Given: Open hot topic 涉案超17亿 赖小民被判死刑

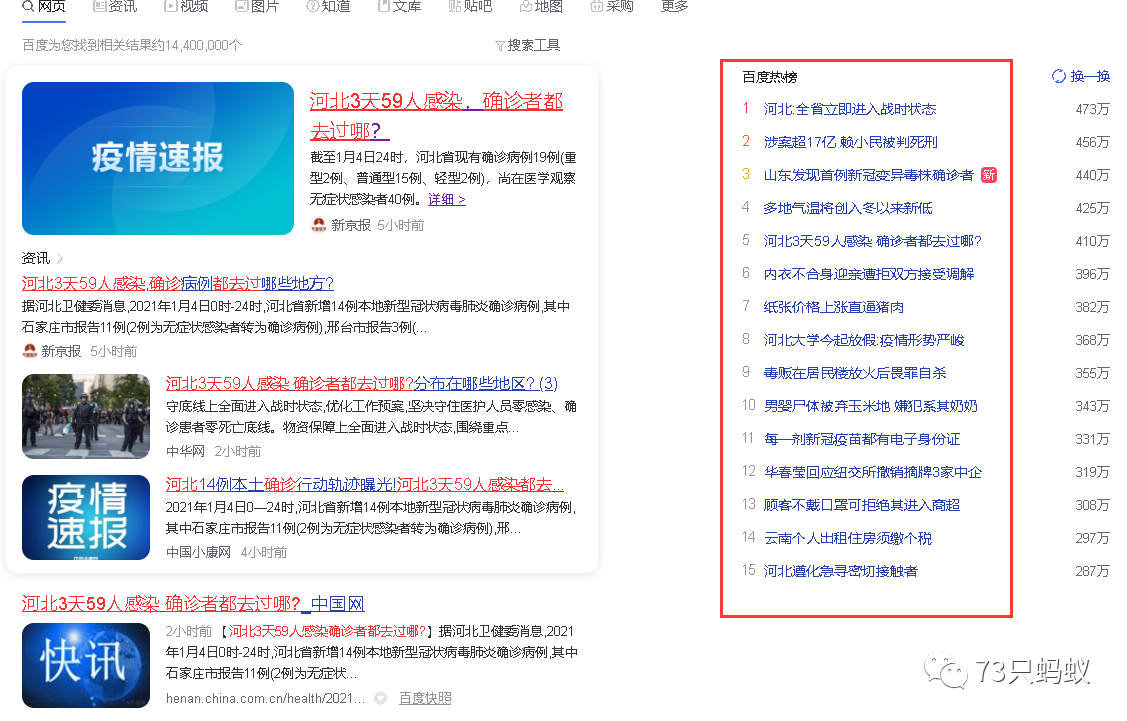Looking at the screenshot, I should [x=850, y=142].
